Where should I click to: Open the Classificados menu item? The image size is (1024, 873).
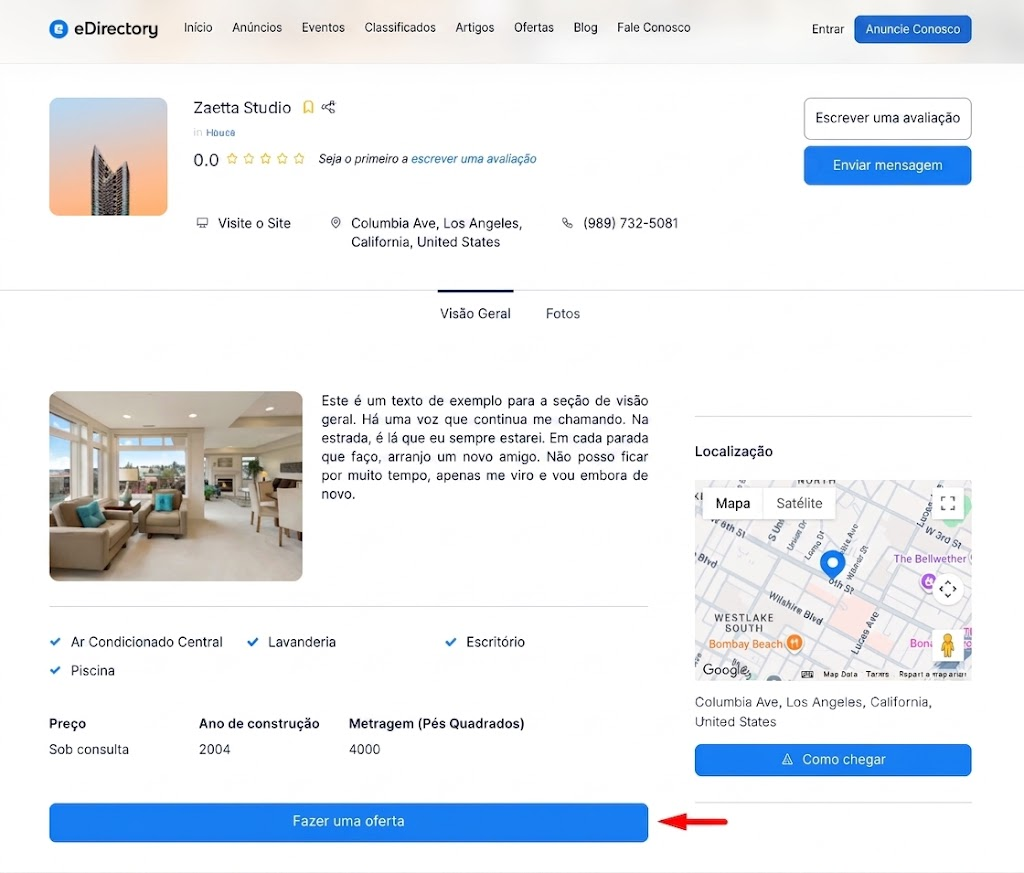click(x=400, y=27)
